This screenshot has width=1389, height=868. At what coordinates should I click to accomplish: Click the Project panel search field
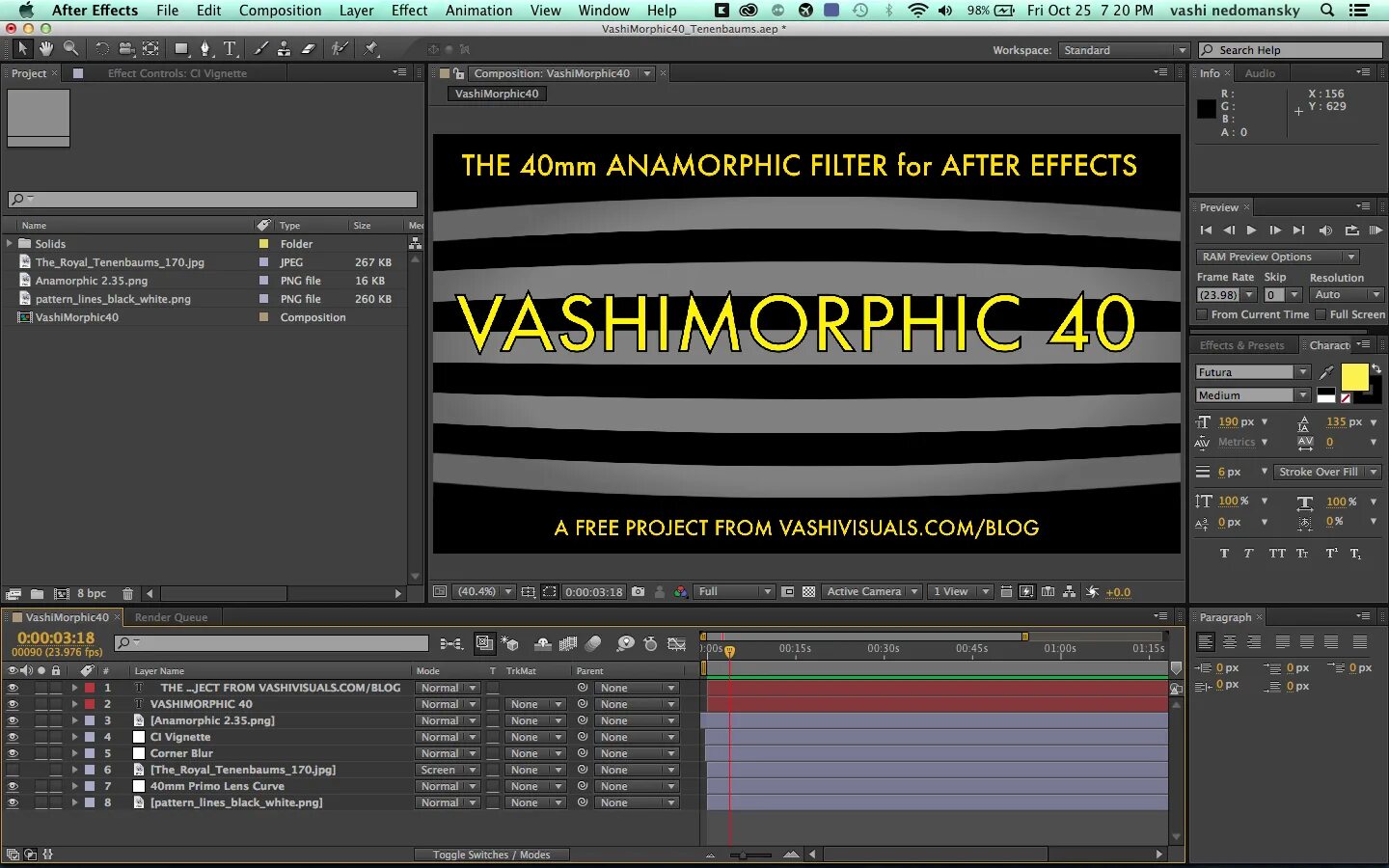coord(213,200)
